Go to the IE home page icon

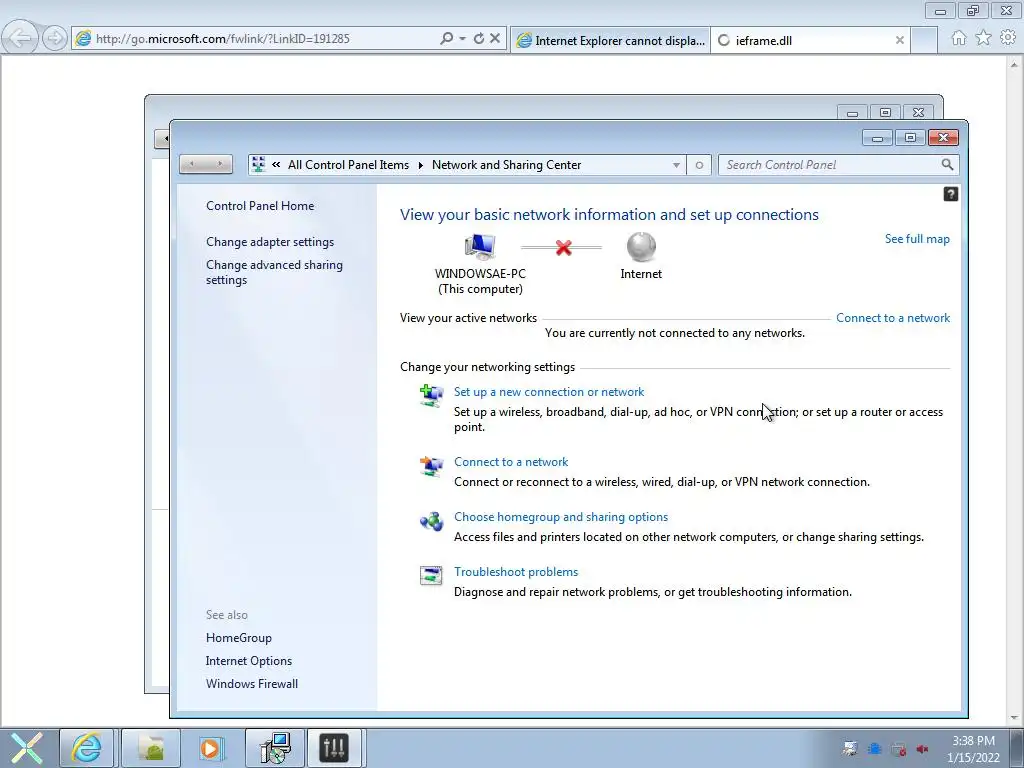click(x=959, y=38)
